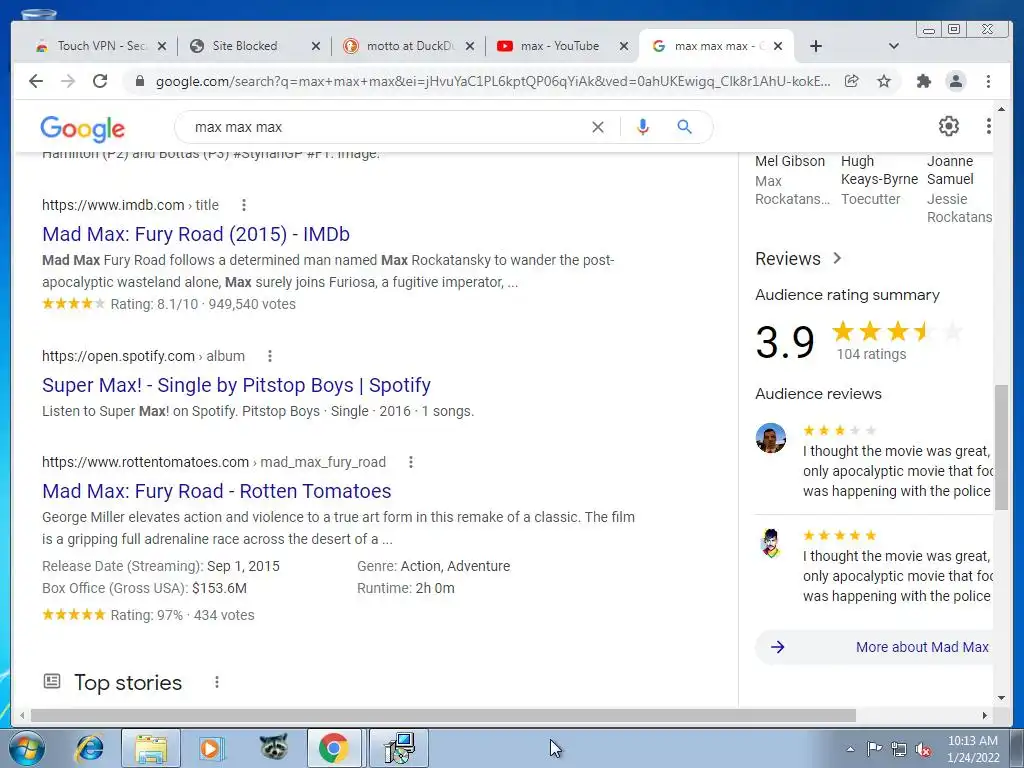1024x768 pixels.
Task: Open Google settings gear
Action: pos(948,126)
